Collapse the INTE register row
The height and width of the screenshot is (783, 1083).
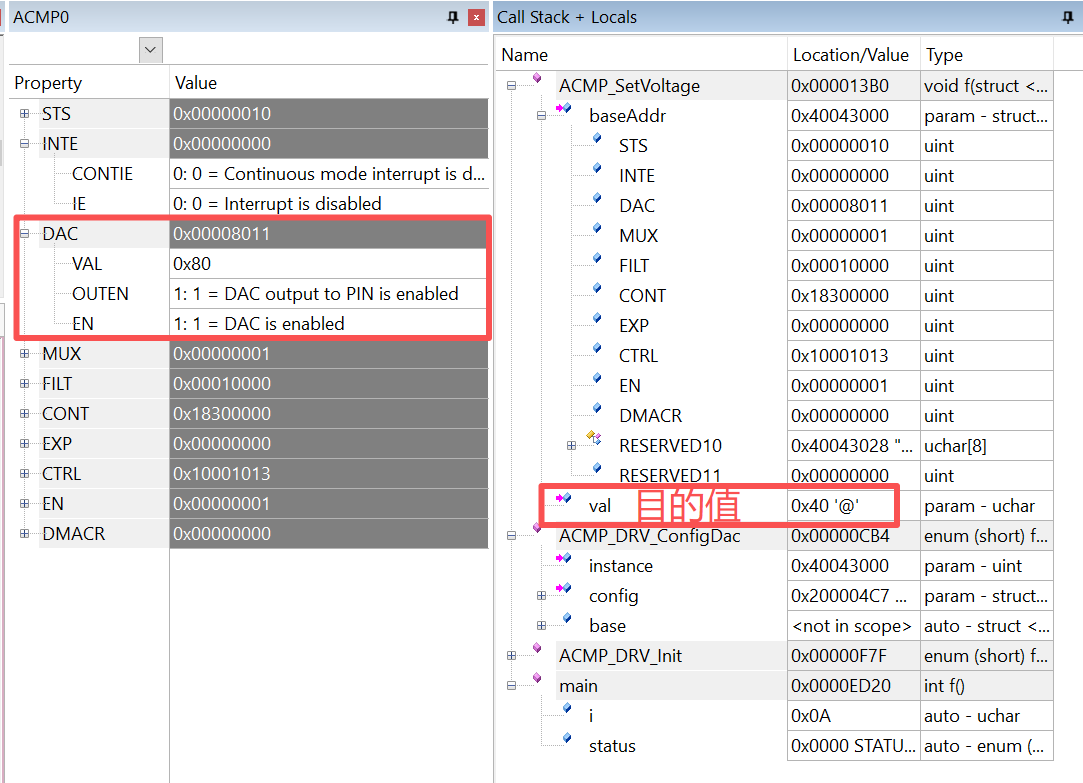(x=24, y=144)
